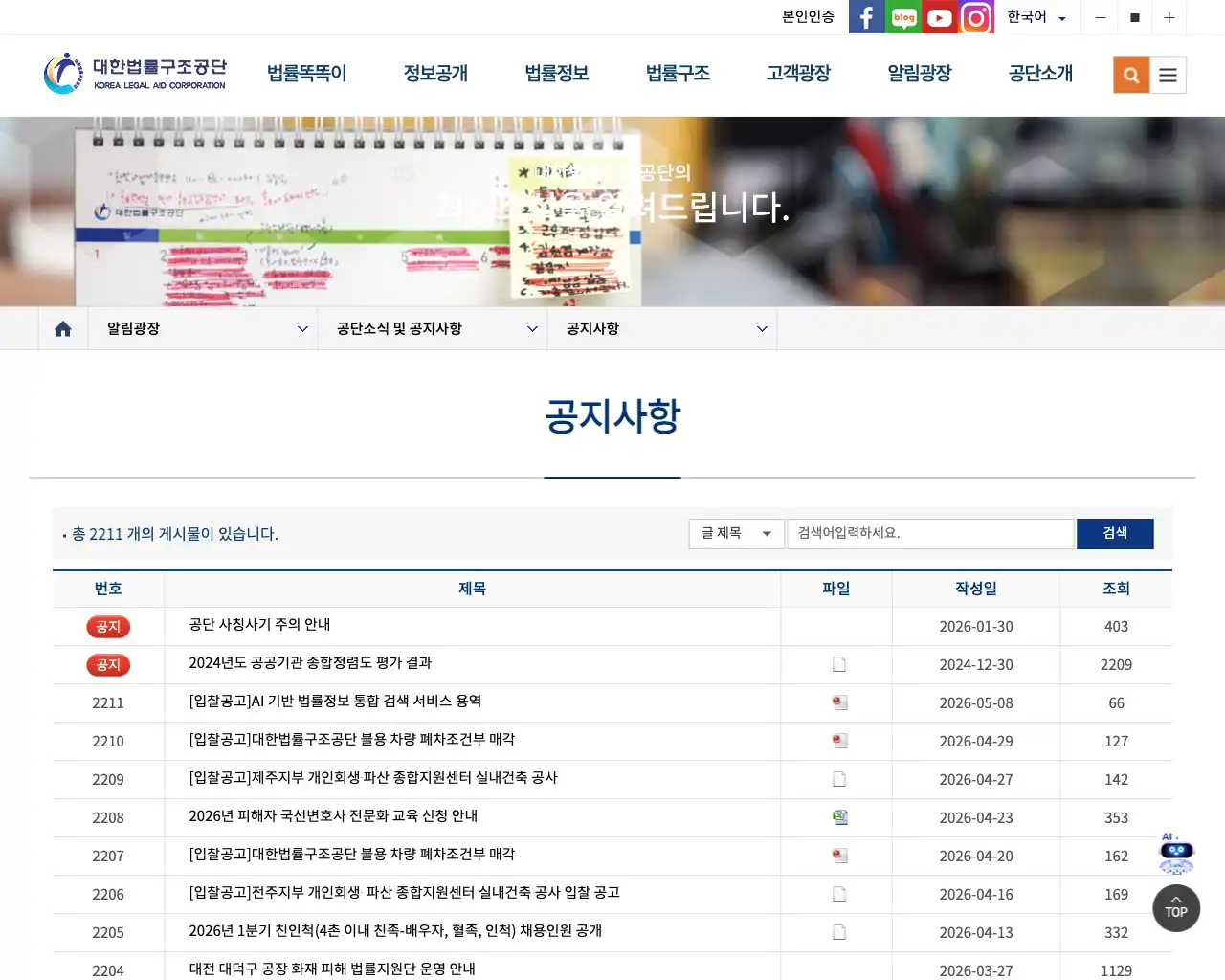Click the 파일 column header
Image resolution: width=1225 pixels, height=980 pixels.
click(x=836, y=589)
